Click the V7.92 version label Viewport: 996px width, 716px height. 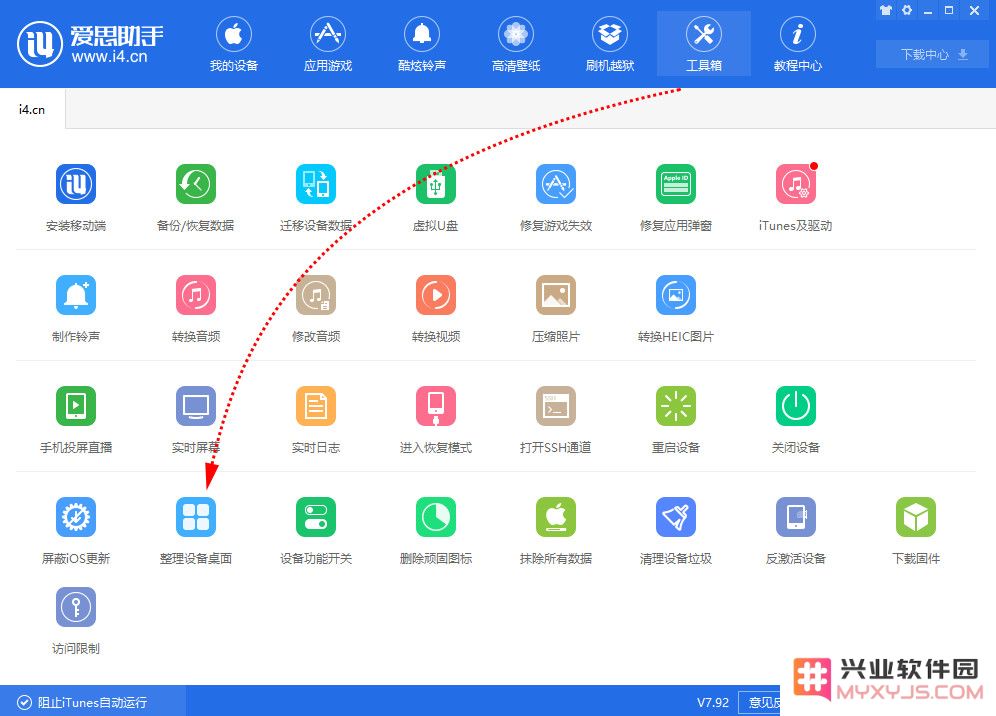713,702
